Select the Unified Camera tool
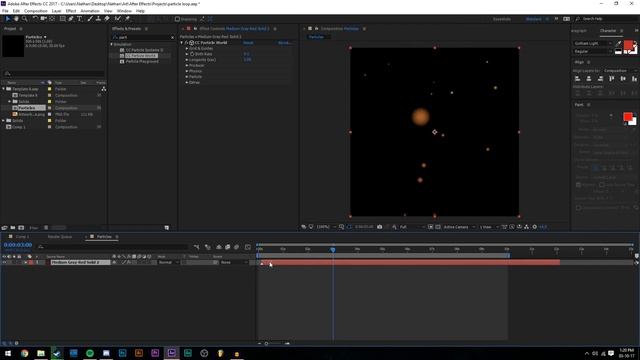Image resolution: width=640 pixels, height=360 pixels. click(x=43, y=19)
